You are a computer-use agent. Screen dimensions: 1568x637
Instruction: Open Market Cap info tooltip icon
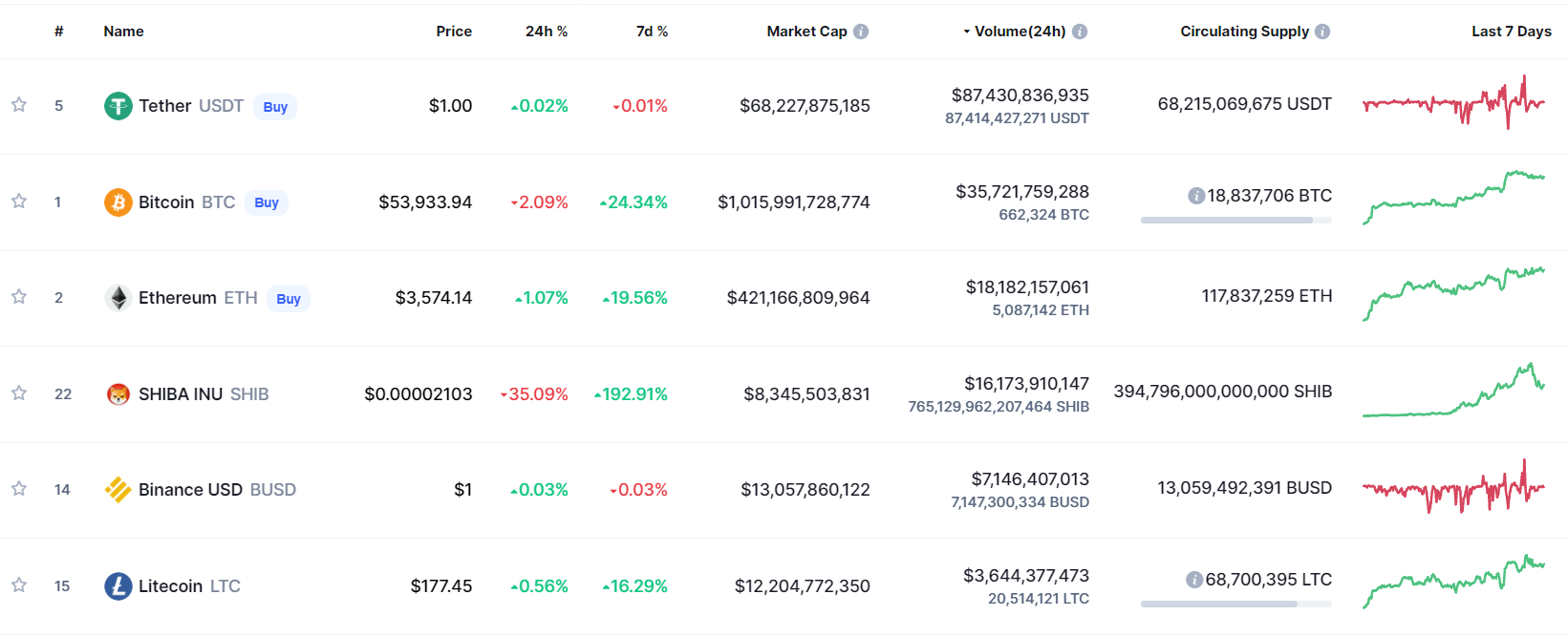861,32
